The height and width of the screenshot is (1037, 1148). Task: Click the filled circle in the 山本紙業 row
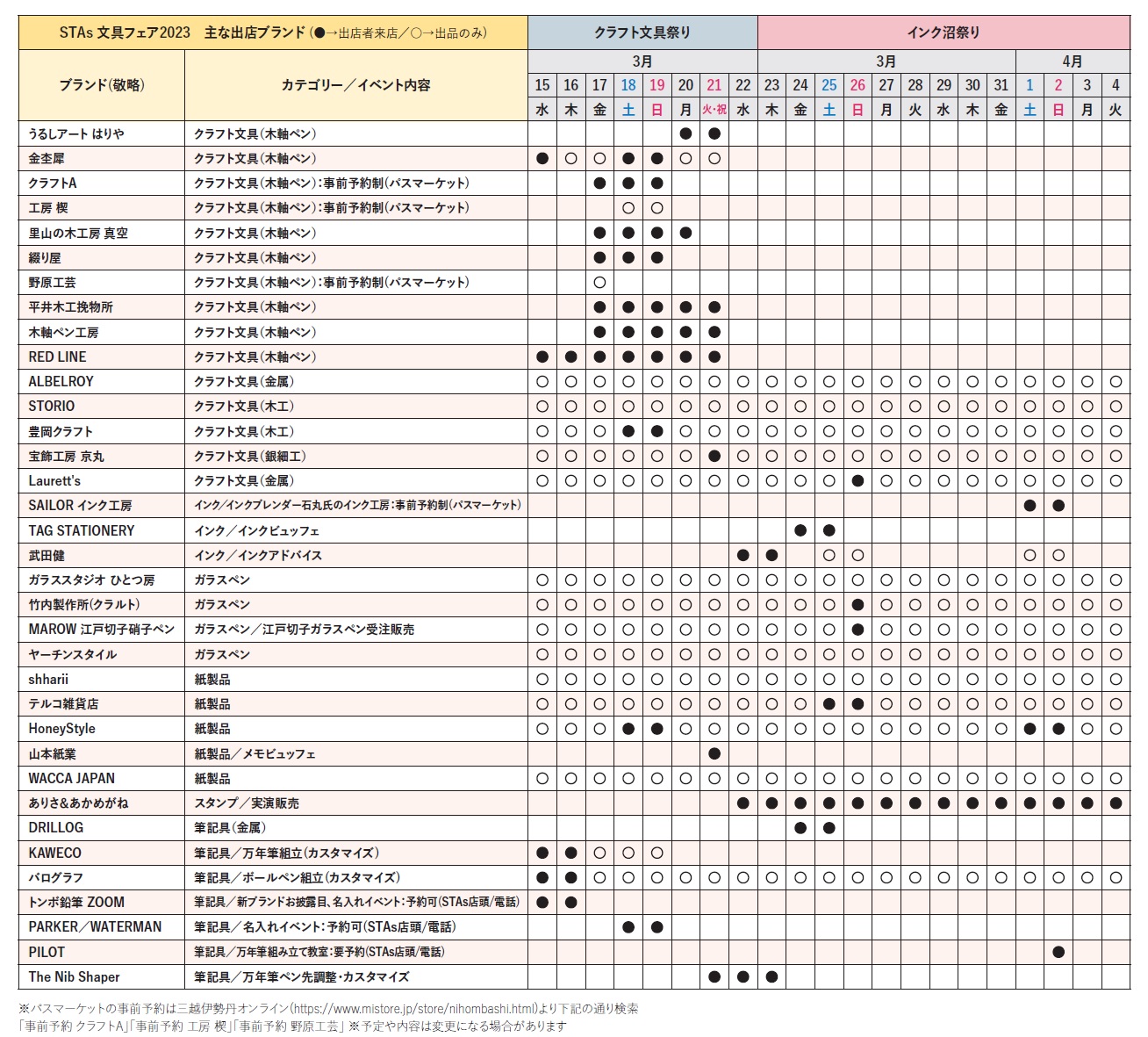714,753
